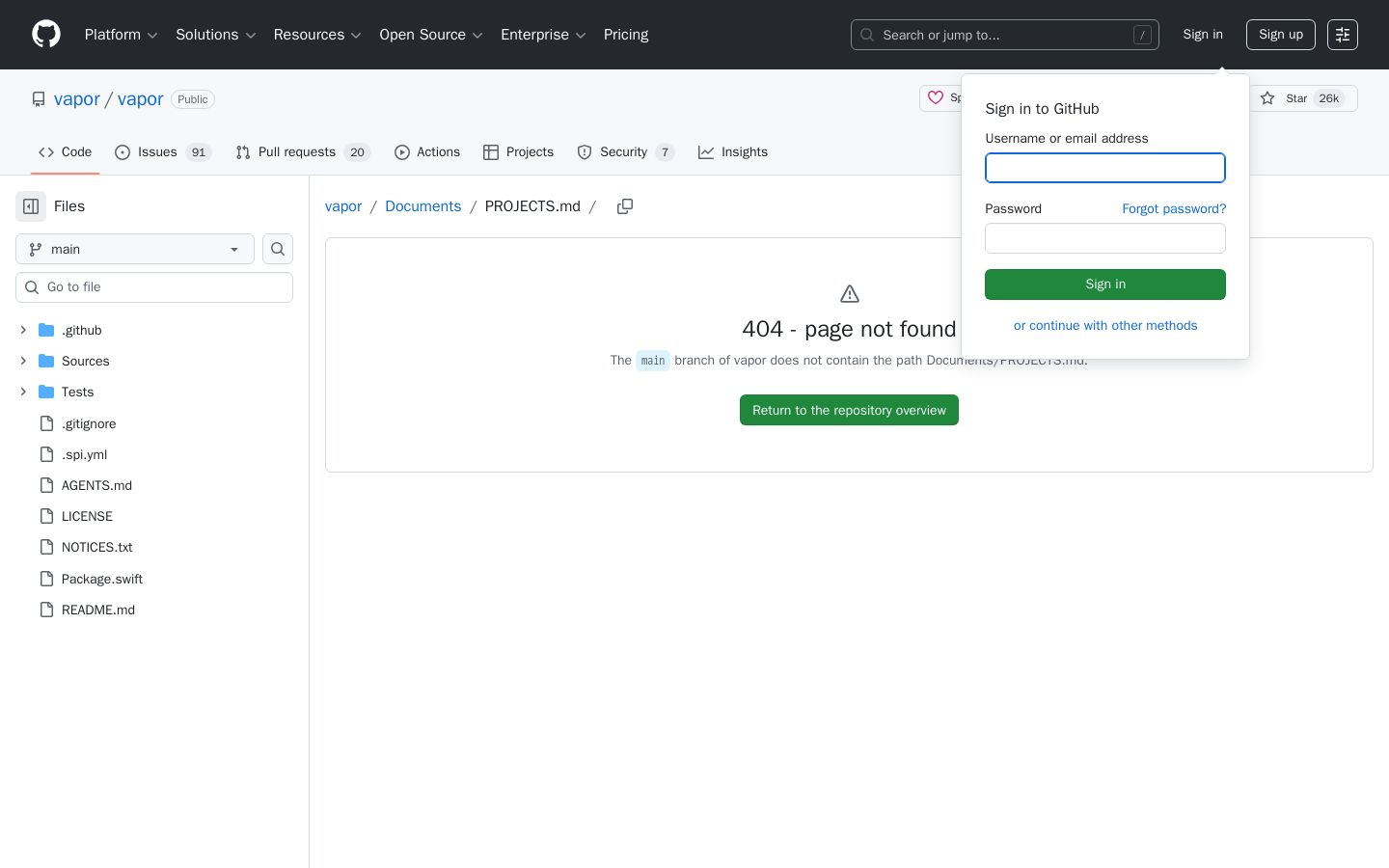Switch to the Issues tab
This screenshot has width=1389, height=868.
tap(163, 152)
